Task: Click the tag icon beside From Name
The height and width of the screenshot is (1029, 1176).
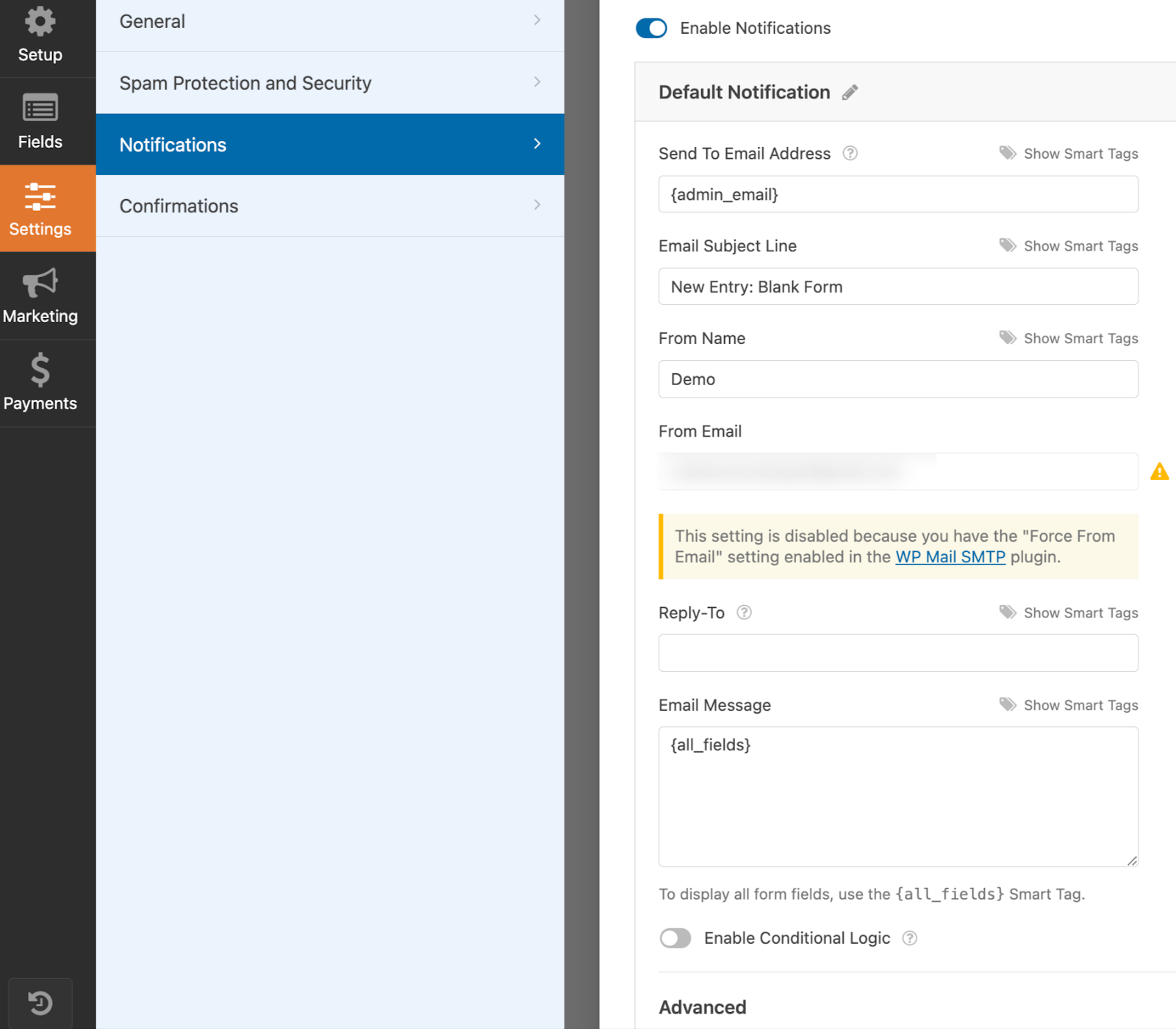Action: pos(1007,337)
